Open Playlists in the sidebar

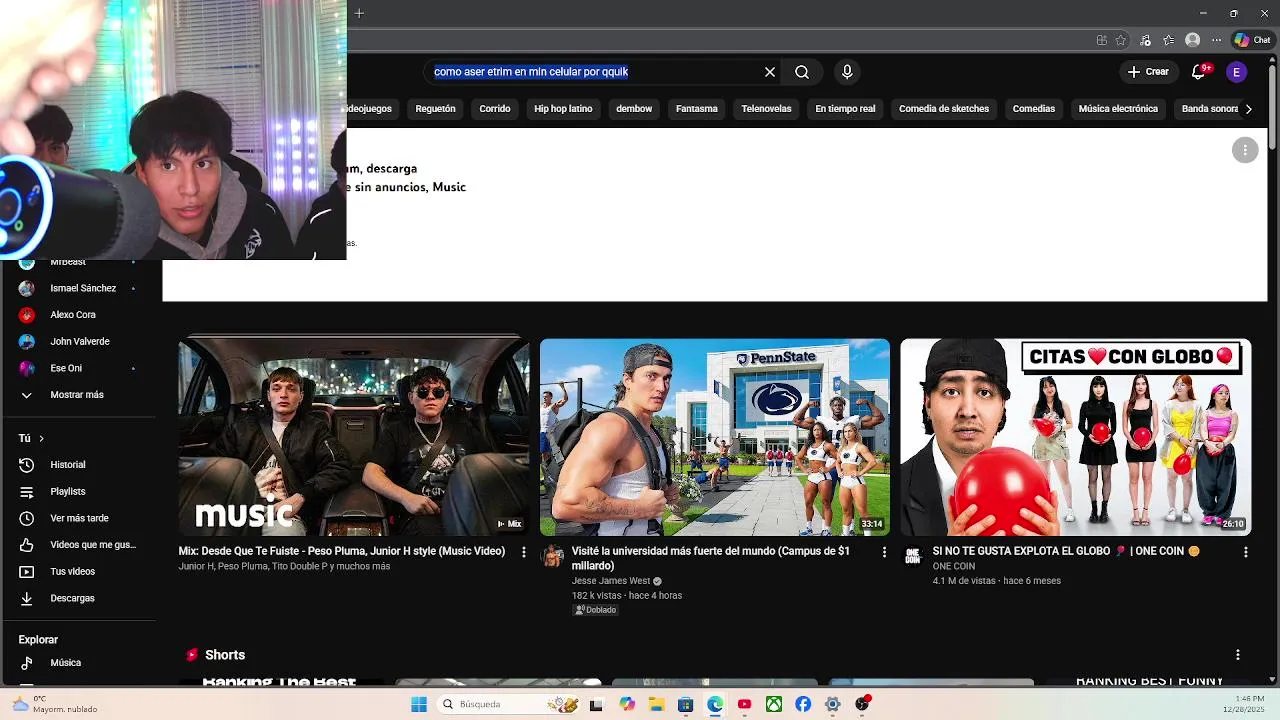click(x=68, y=492)
